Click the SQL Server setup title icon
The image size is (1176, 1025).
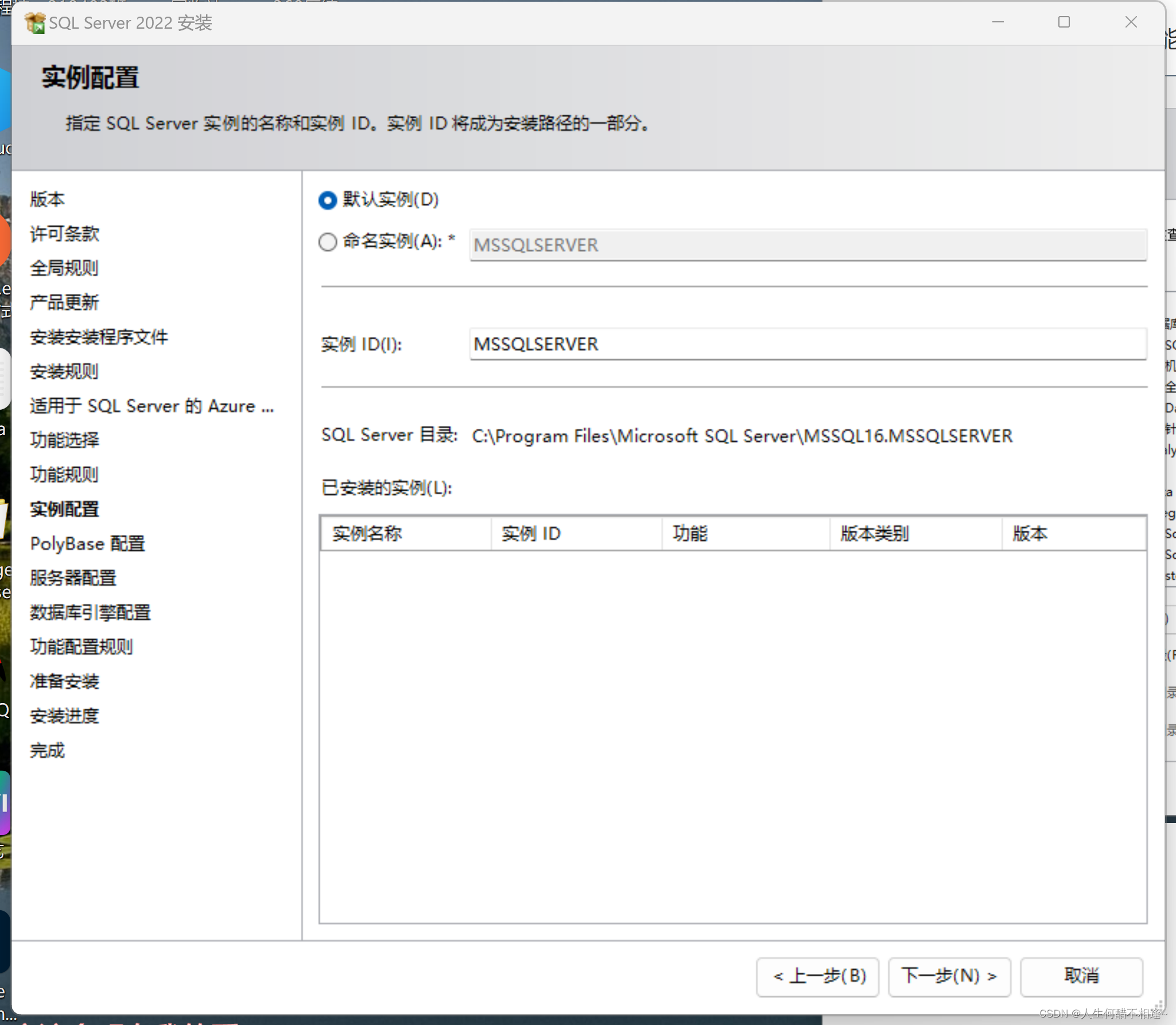pyautogui.click(x=35, y=23)
